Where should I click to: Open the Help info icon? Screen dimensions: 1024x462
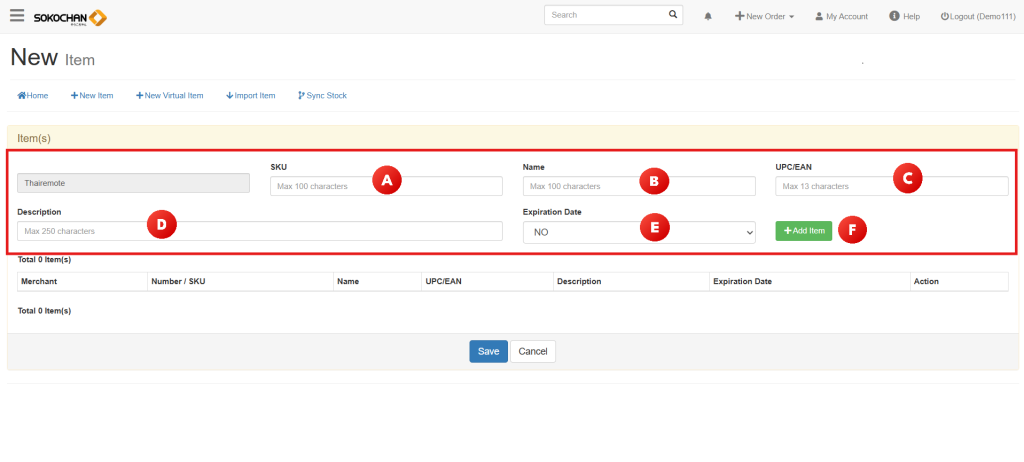tap(893, 17)
